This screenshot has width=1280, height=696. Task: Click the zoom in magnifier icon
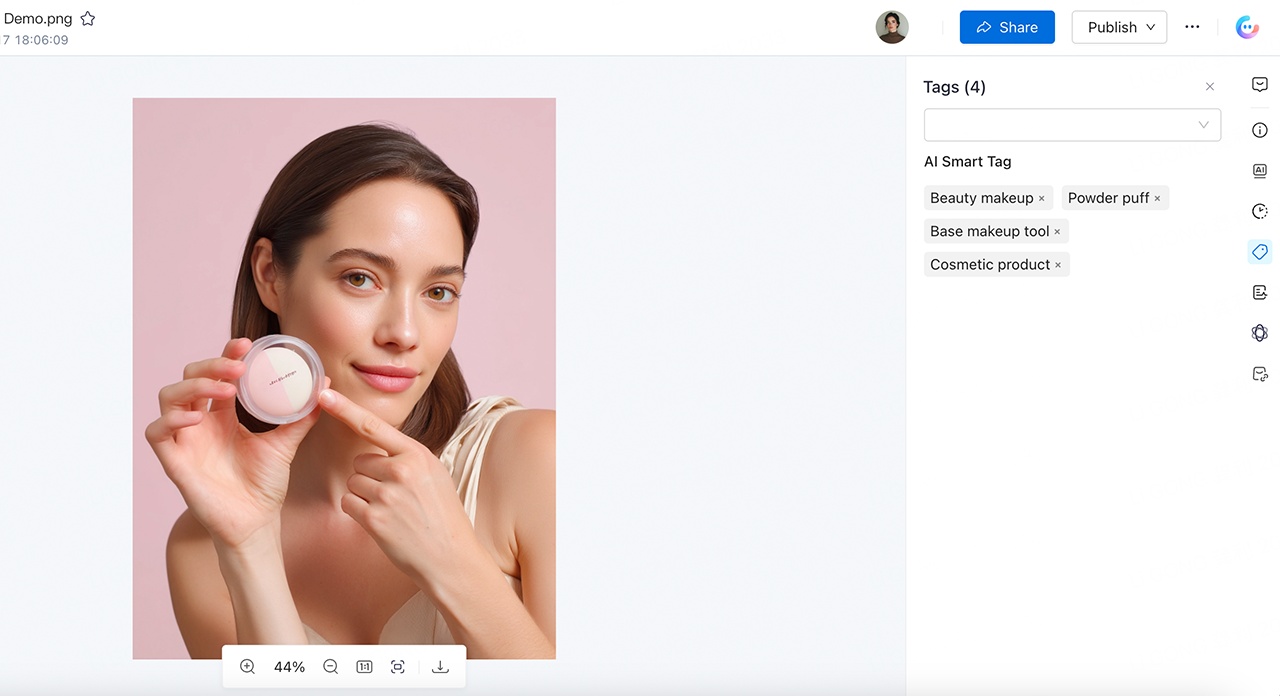[x=247, y=667]
